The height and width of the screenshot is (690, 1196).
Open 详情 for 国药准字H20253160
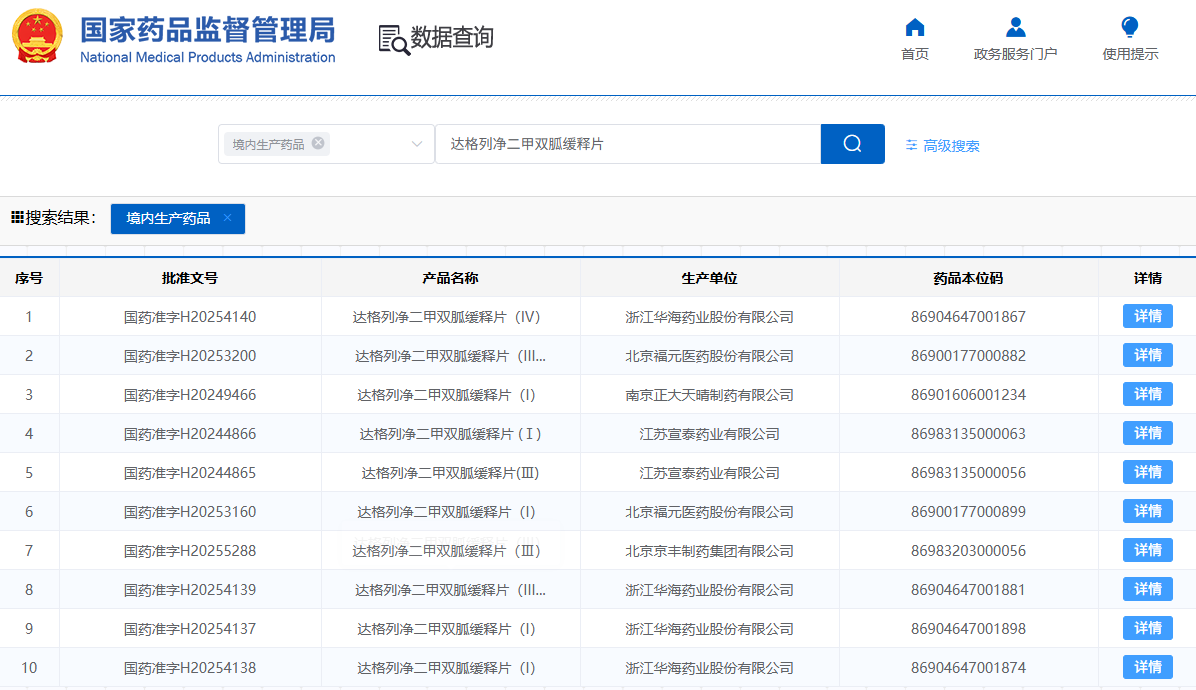[x=1147, y=511]
